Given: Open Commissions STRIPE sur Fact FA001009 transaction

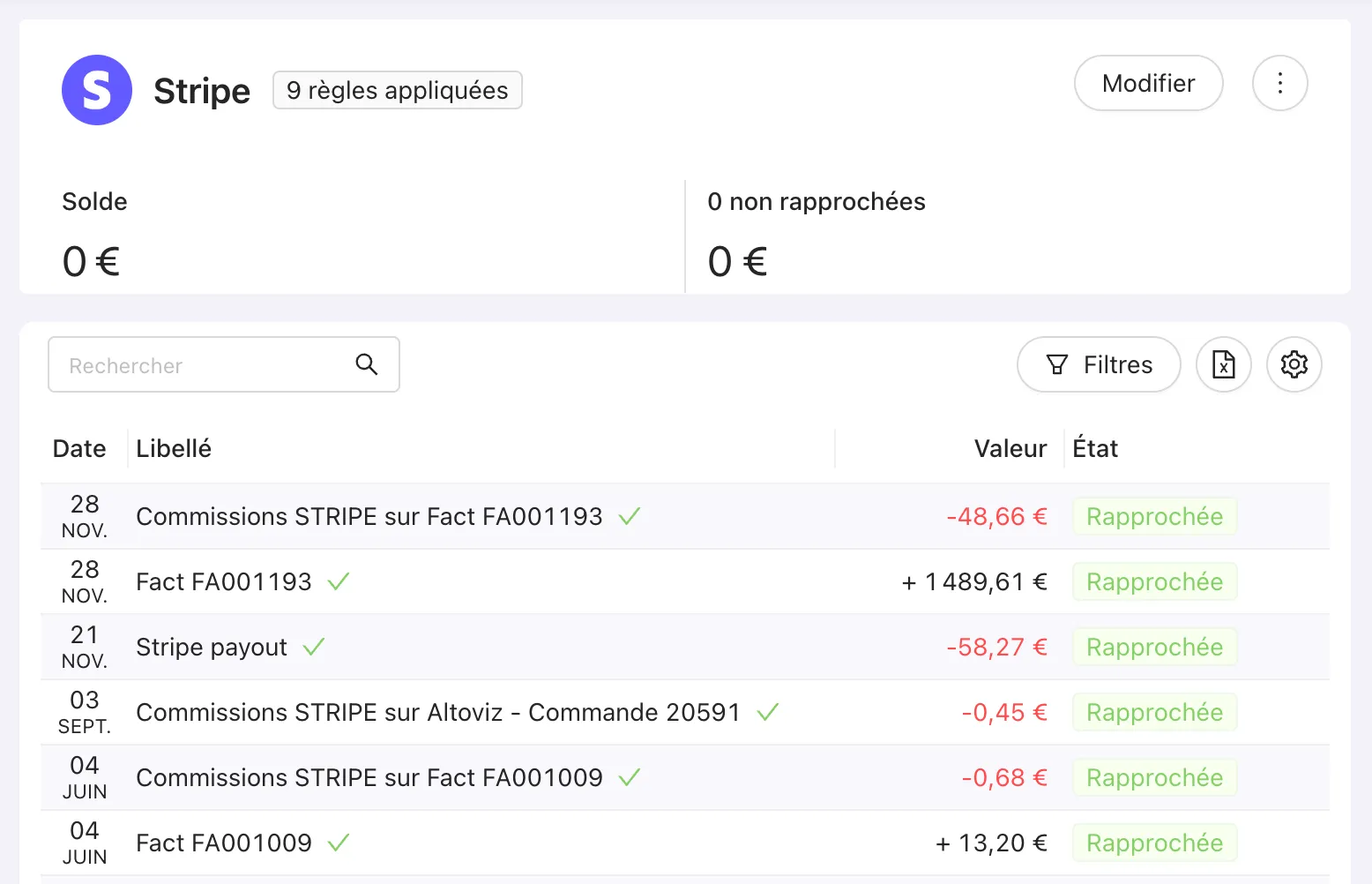Looking at the screenshot, I should 369,777.
